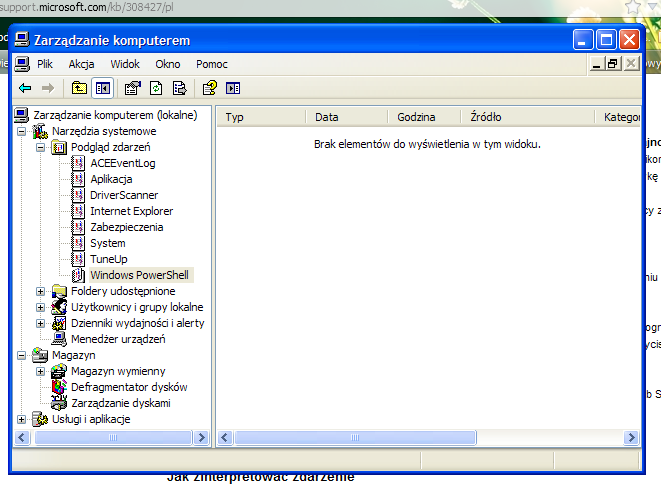
Task: Sort by the Godzina column header
Action: click(x=424, y=117)
